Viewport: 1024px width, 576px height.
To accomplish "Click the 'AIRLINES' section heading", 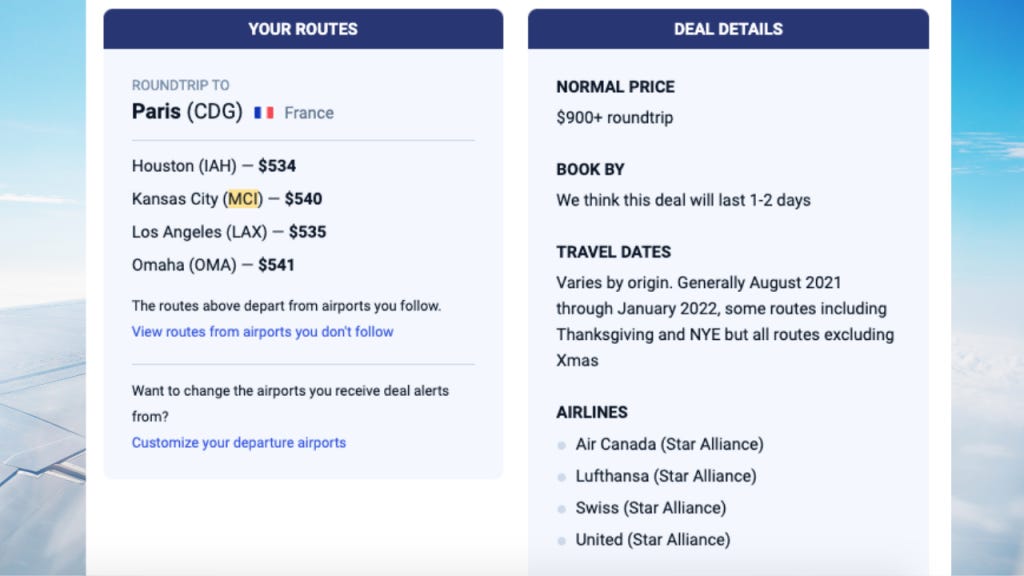I will click(592, 412).
